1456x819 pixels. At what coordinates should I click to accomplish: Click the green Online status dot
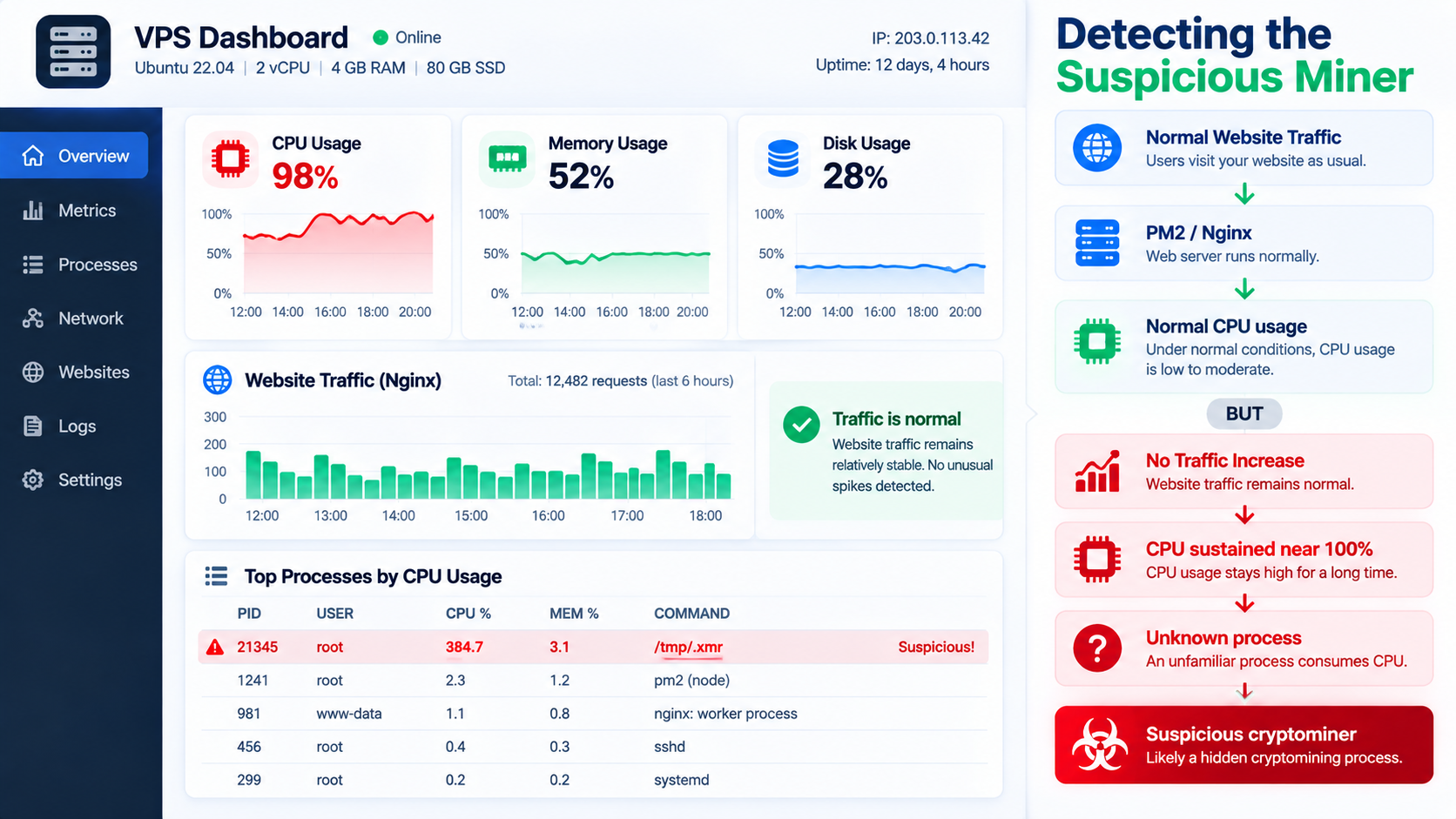[x=381, y=37]
